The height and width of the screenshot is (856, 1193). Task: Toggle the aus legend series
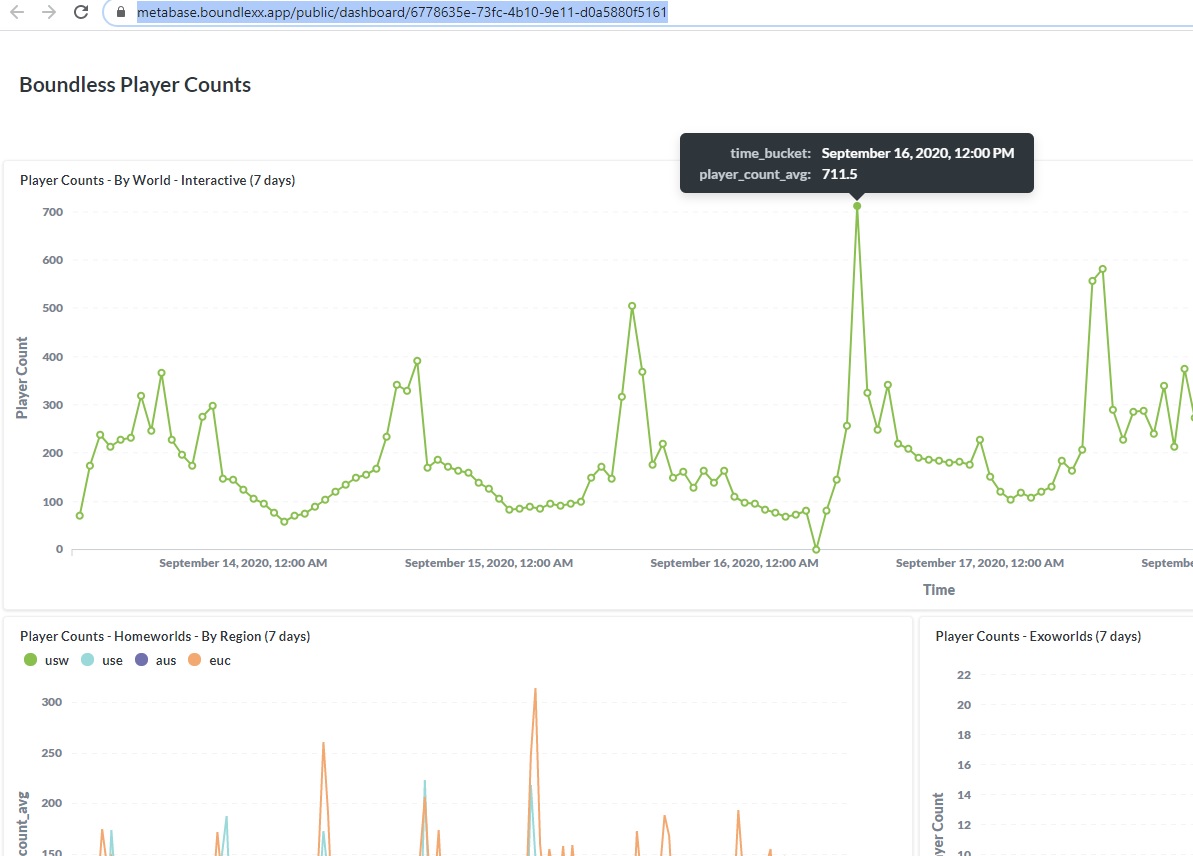[155, 660]
